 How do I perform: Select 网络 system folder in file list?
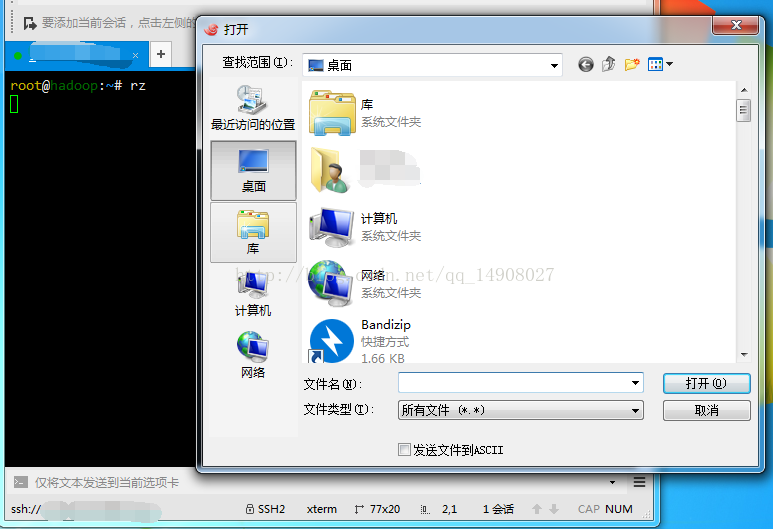(x=365, y=283)
